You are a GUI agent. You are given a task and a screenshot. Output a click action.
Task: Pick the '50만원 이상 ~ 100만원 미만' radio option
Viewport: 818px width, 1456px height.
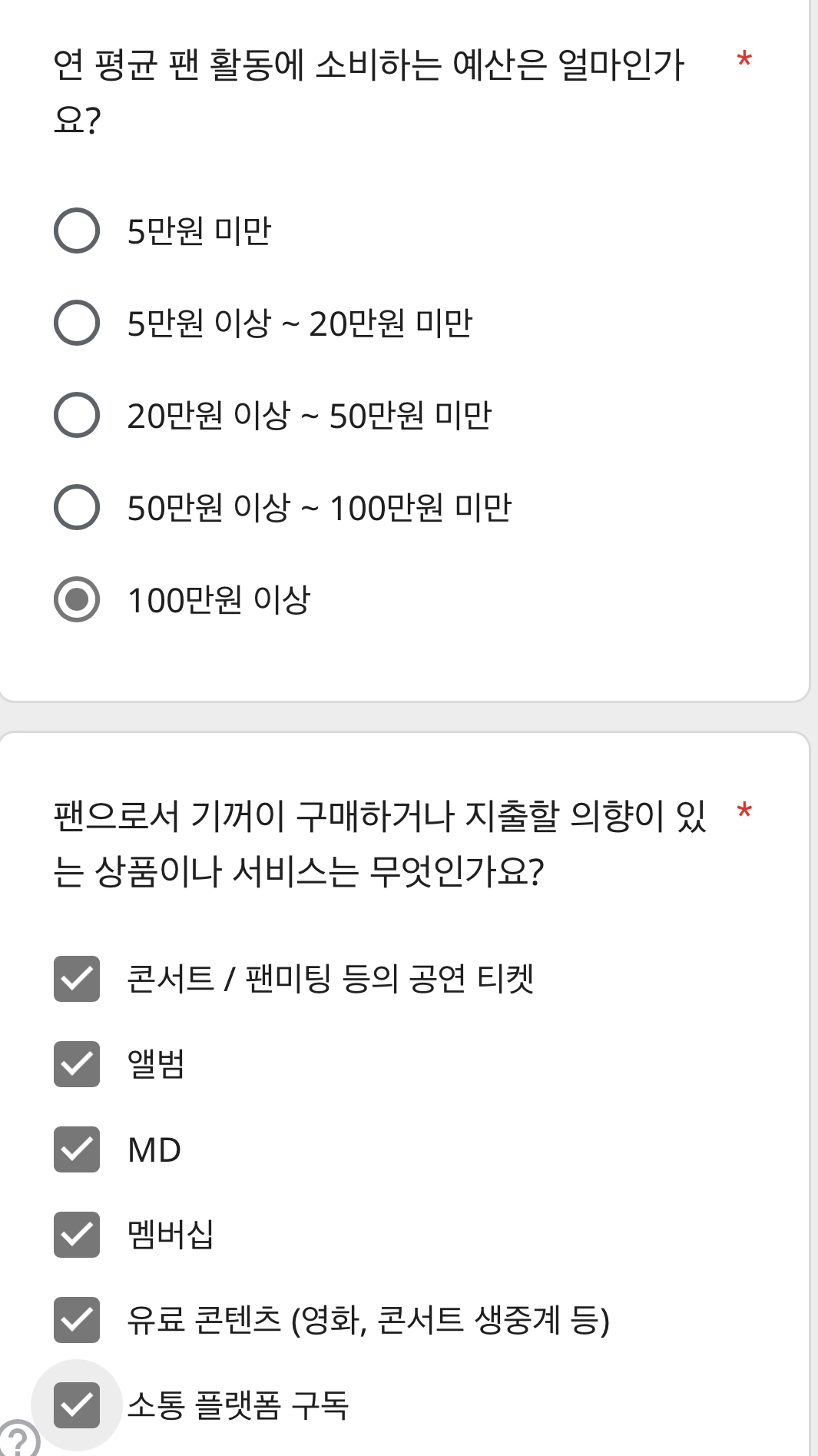[77, 507]
